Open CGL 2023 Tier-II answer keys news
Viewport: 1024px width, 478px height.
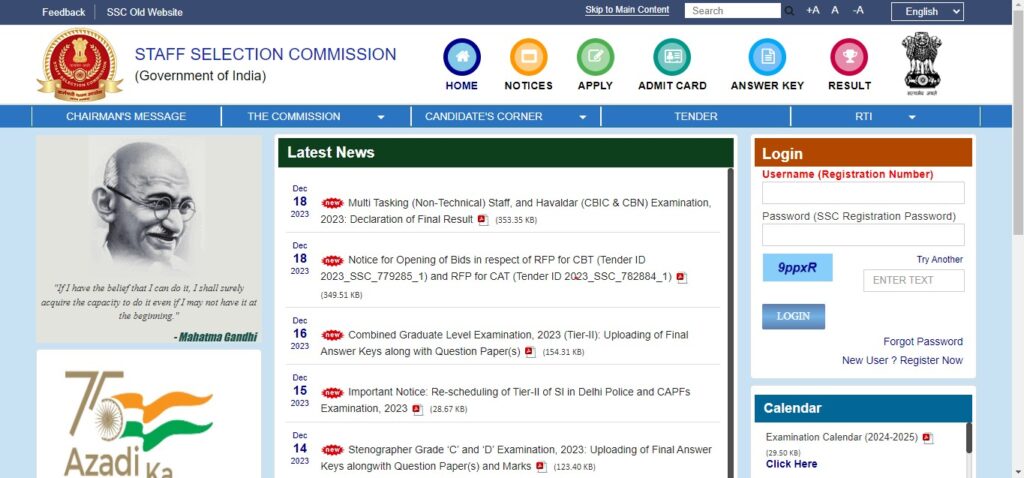(x=504, y=343)
